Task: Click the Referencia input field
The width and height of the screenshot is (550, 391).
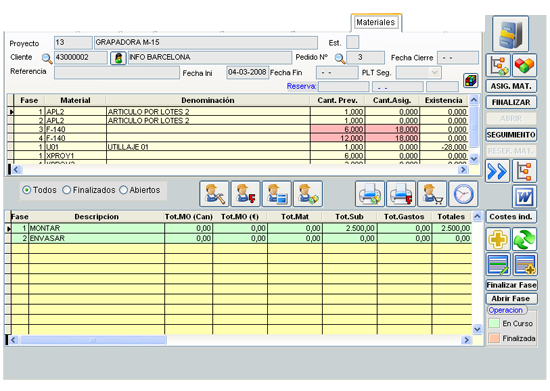Action: coord(116,73)
